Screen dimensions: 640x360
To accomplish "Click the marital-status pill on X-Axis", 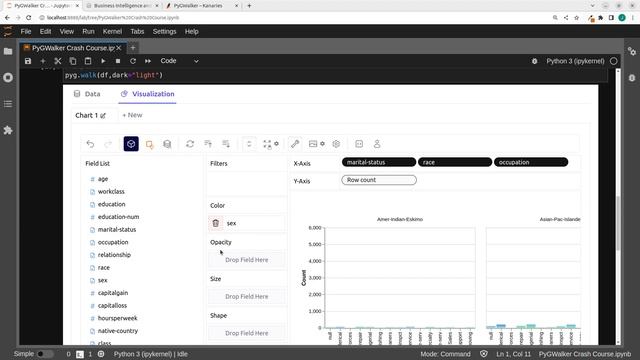I will pyautogui.click(x=379, y=162).
